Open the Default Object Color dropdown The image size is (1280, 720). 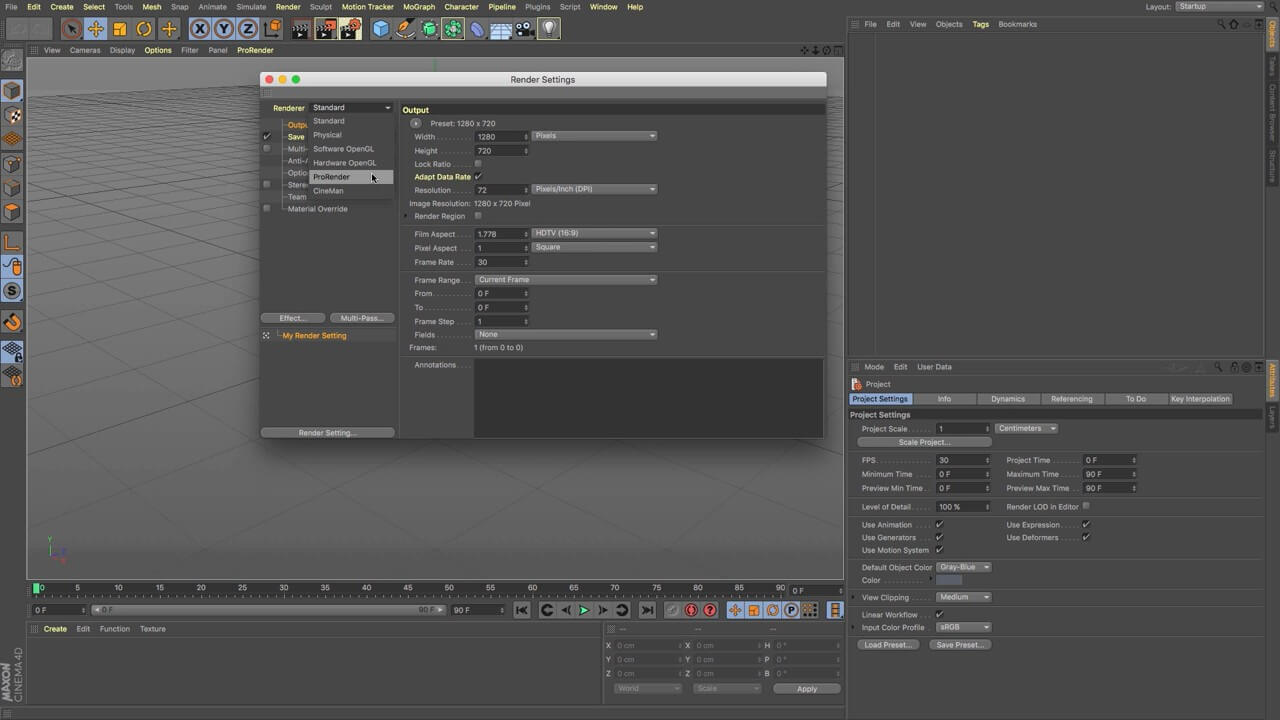pos(964,567)
